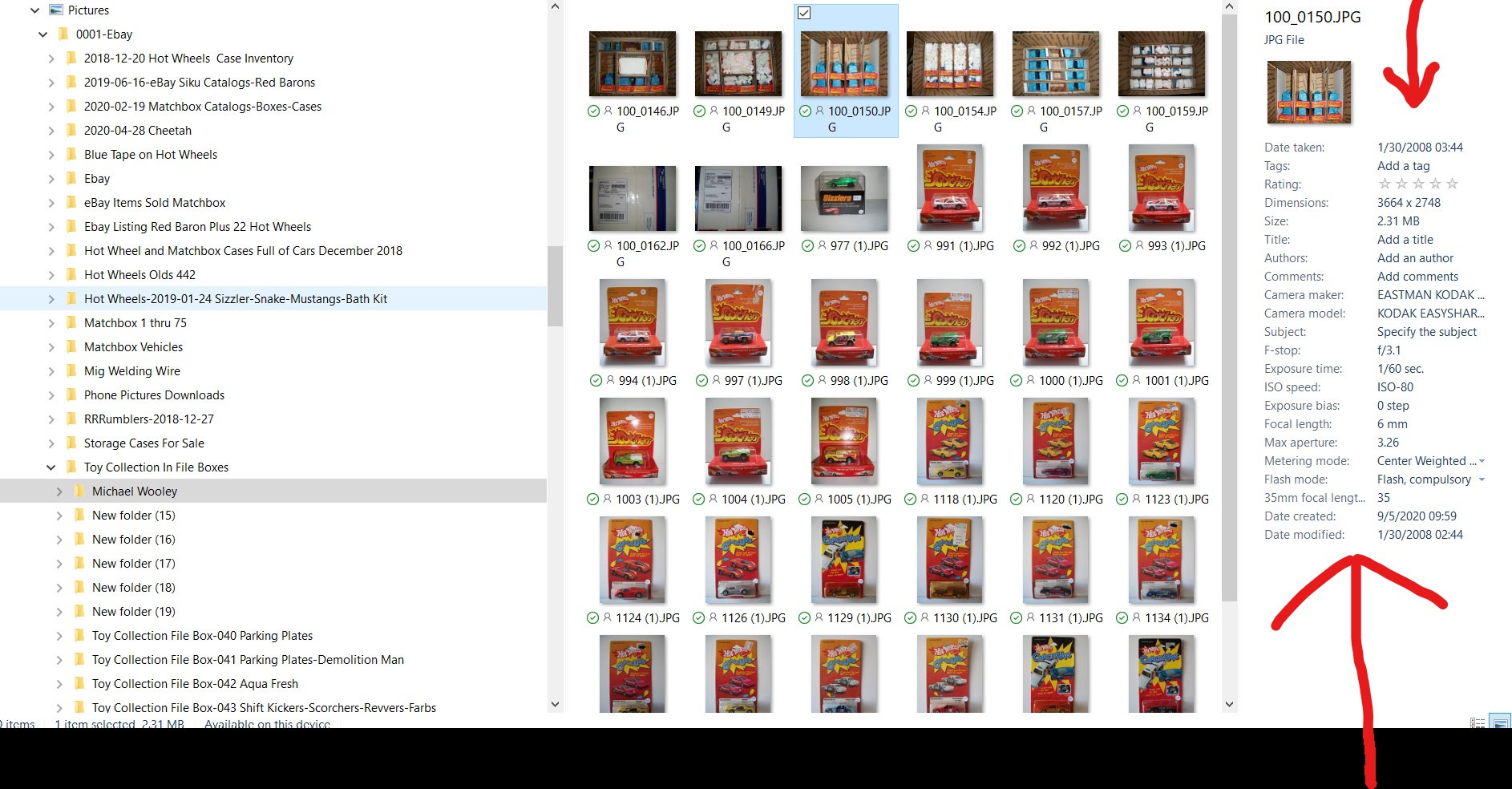Click the folder icon for Storage Cases For Sale
This screenshot has width=1512, height=789.
tap(72, 443)
